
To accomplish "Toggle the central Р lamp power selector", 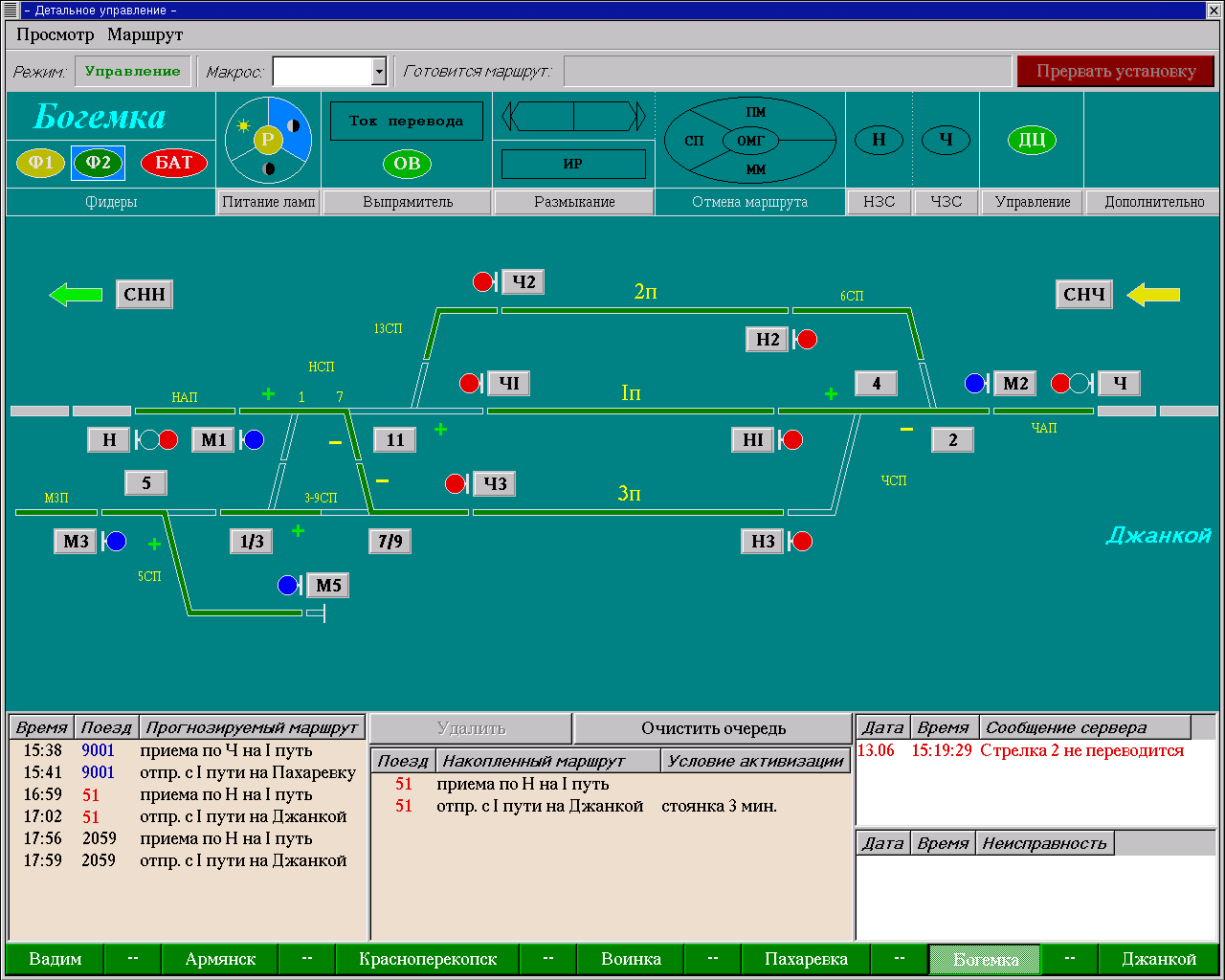I will click(x=268, y=140).
